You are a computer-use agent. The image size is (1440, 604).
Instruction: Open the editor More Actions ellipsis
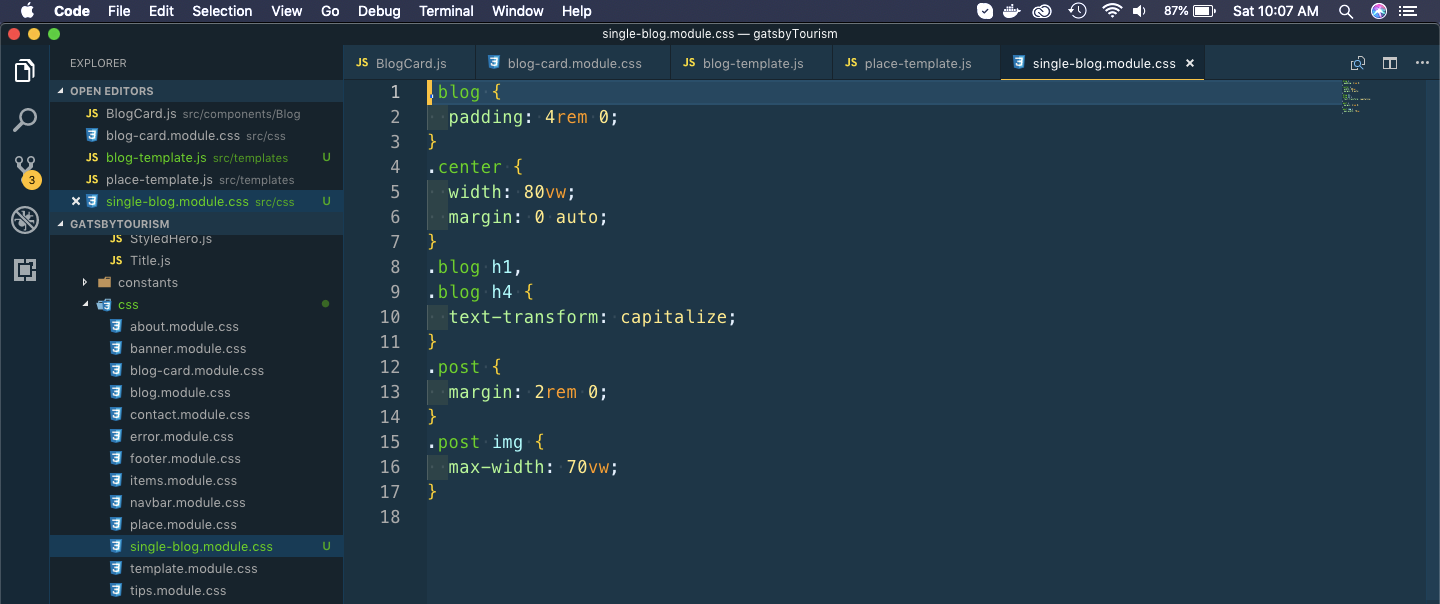[x=1422, y=63]
